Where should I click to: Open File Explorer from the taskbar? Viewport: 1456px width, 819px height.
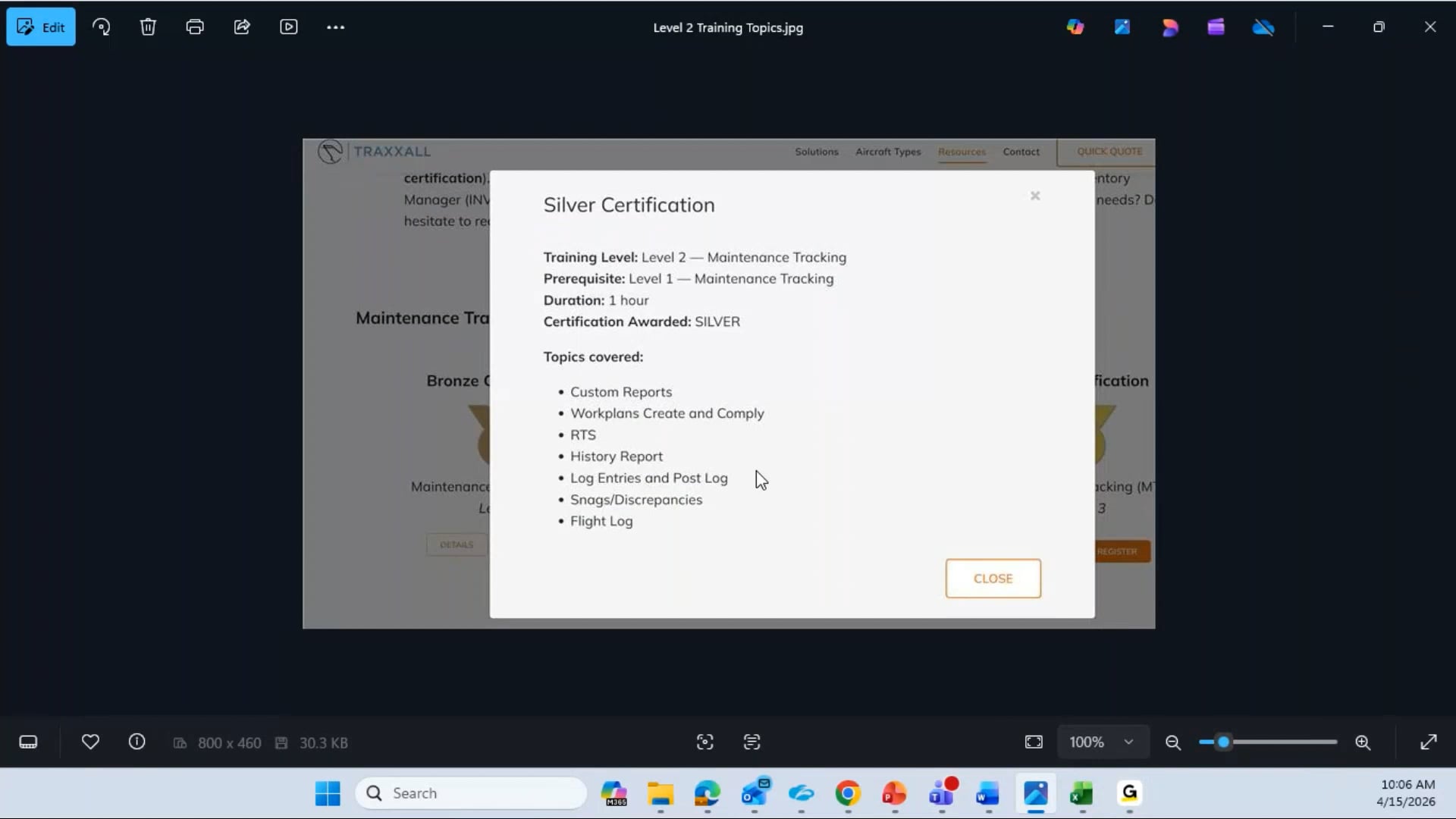661,793
